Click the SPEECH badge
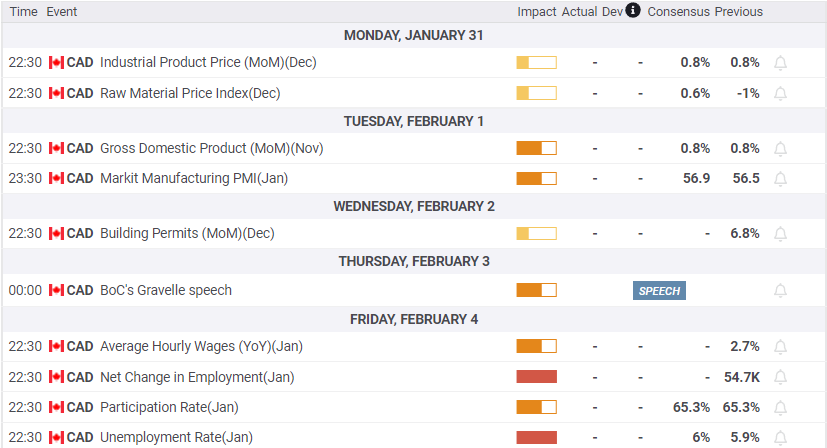827x448 pixels. (659, 291)
